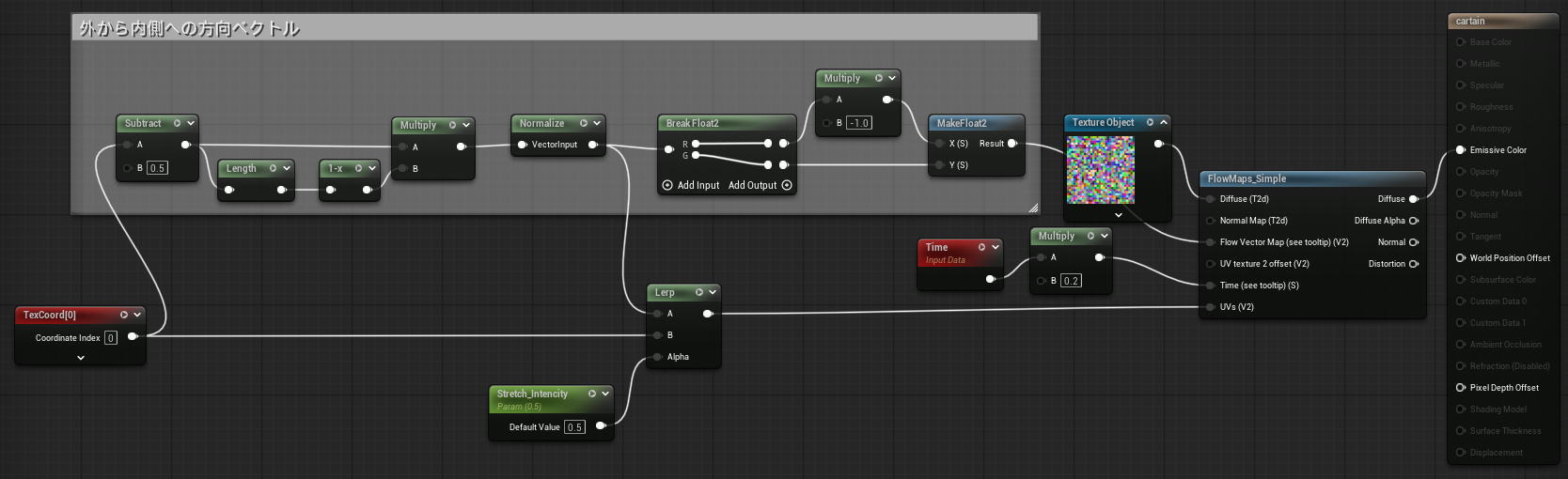Click the Normal Map (T2d) input pin
Screen dimensions: 1568x479
tap(1210, 221)
